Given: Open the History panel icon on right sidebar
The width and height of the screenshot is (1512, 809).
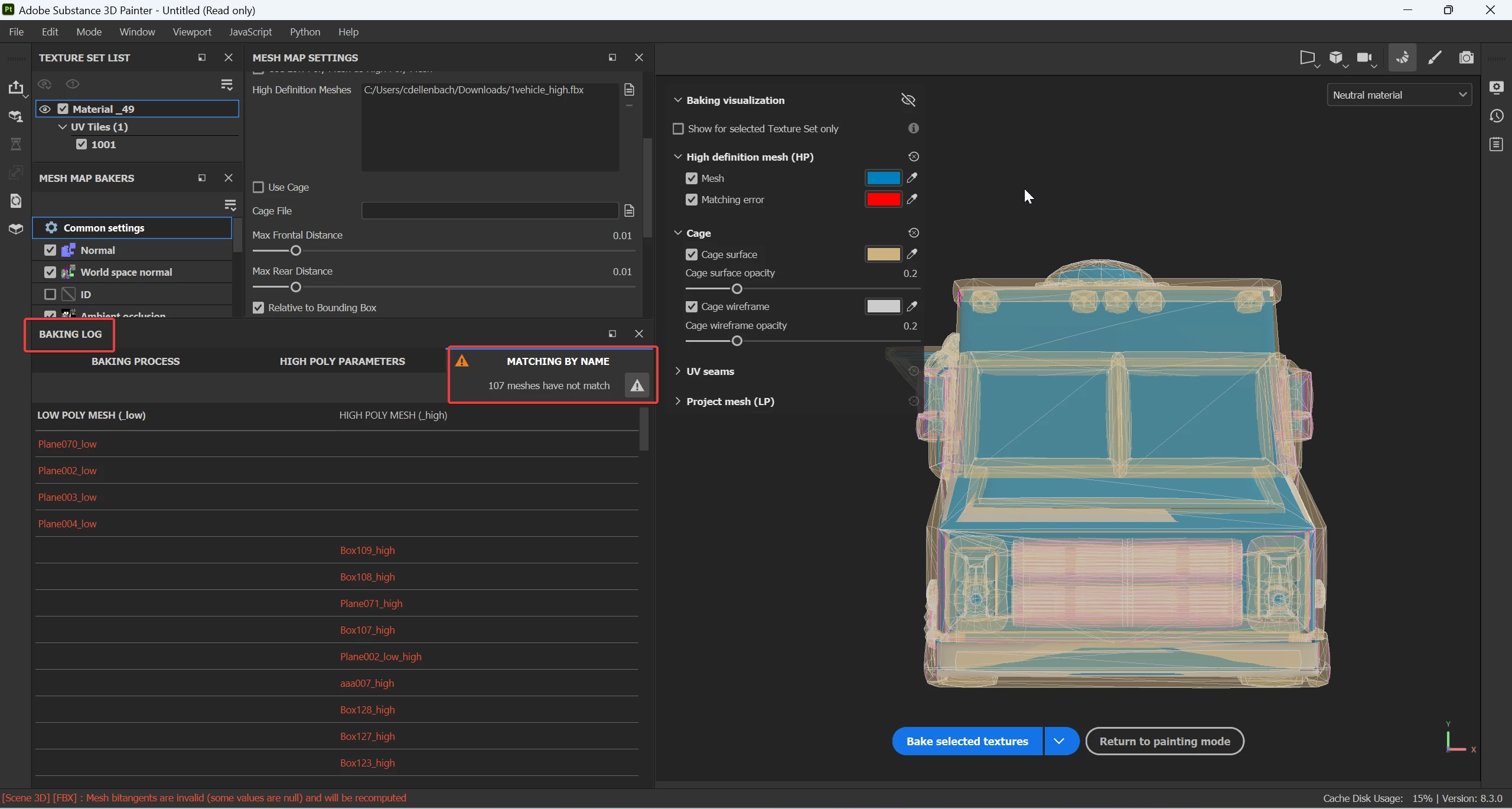Looking at the screenshot, I should [1496, 116].
